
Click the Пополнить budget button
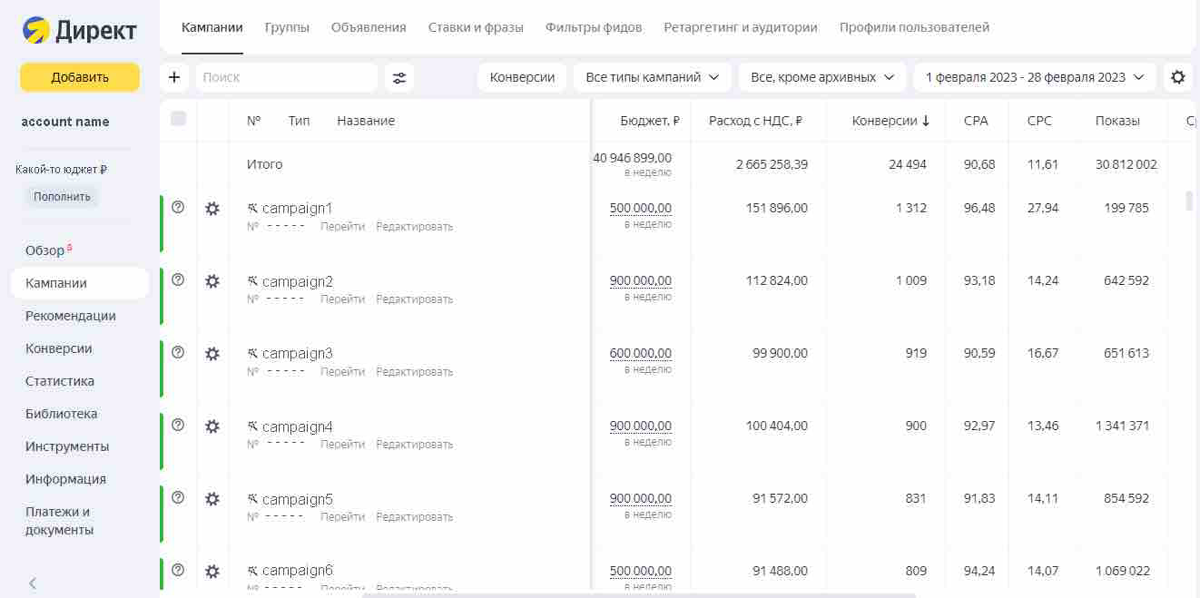(59, 196)
